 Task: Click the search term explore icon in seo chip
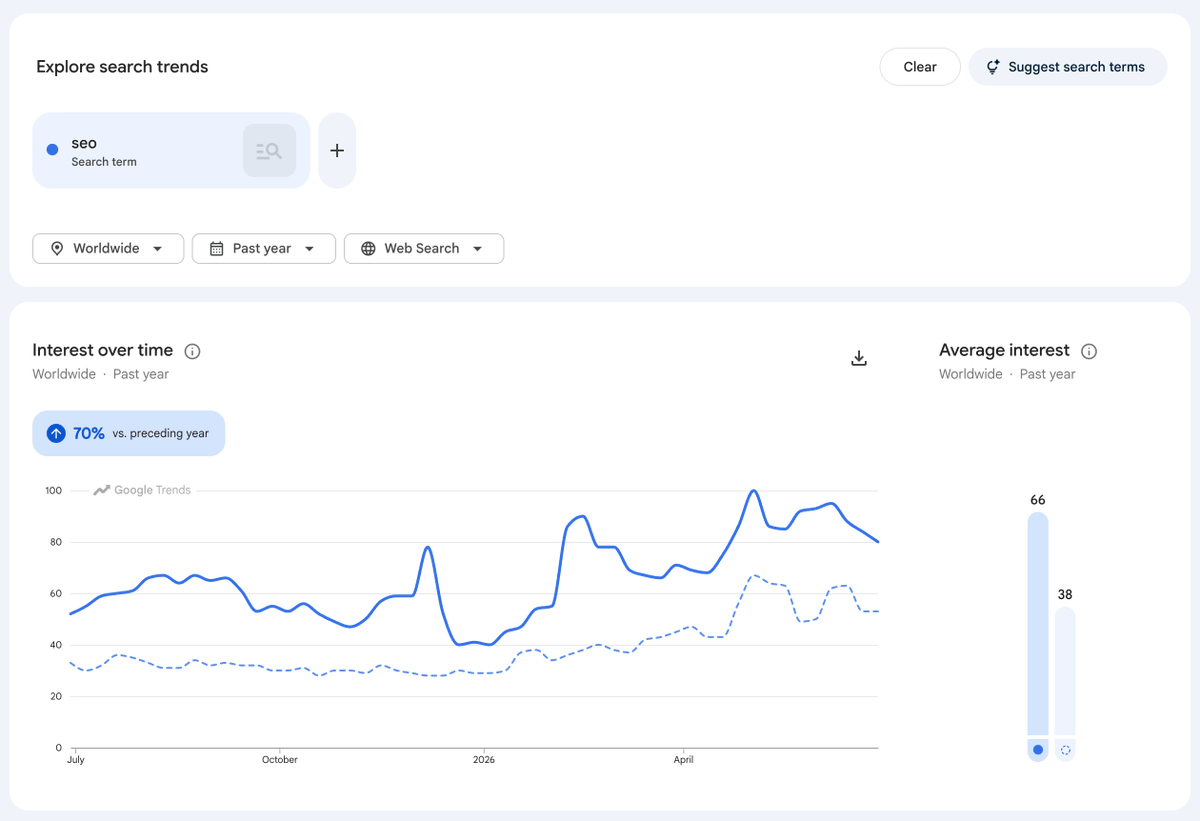269,151
